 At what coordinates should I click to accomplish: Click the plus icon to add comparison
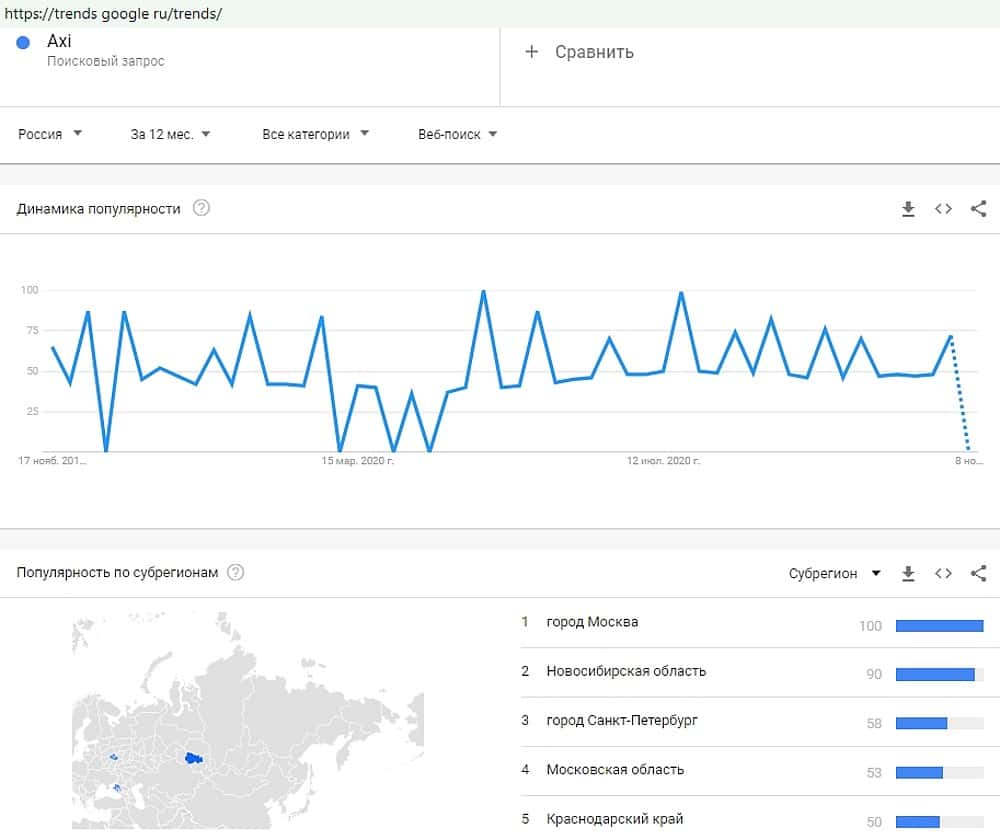[x=531, y=52]
